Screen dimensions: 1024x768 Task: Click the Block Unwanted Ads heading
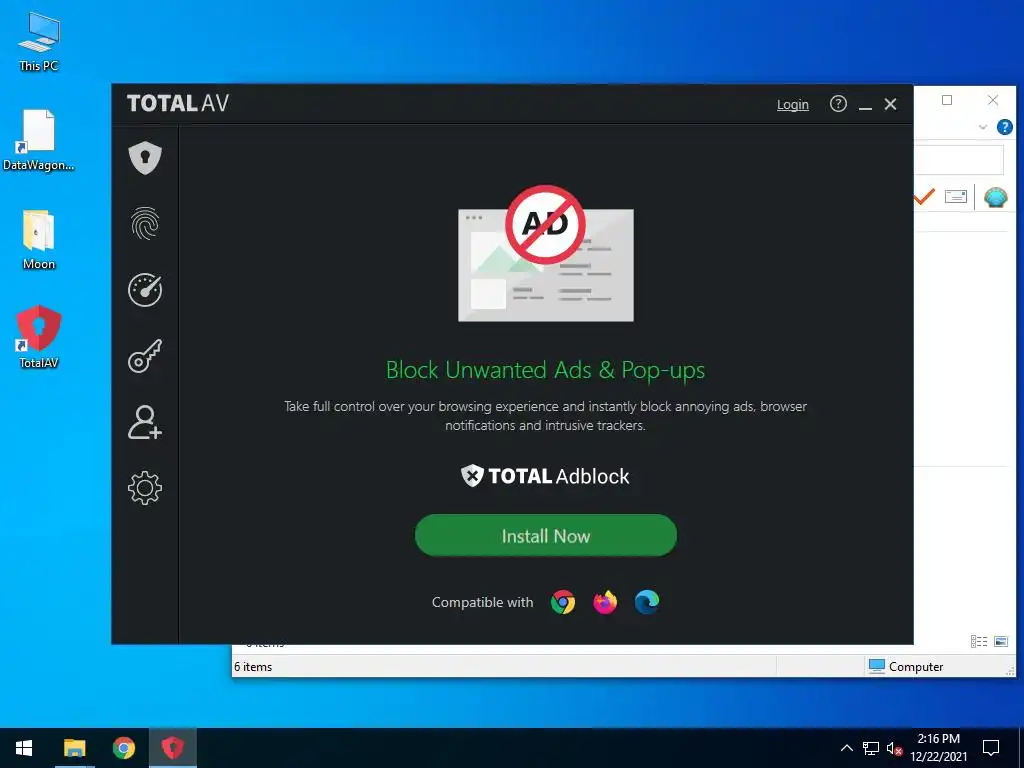pos(545,370)
